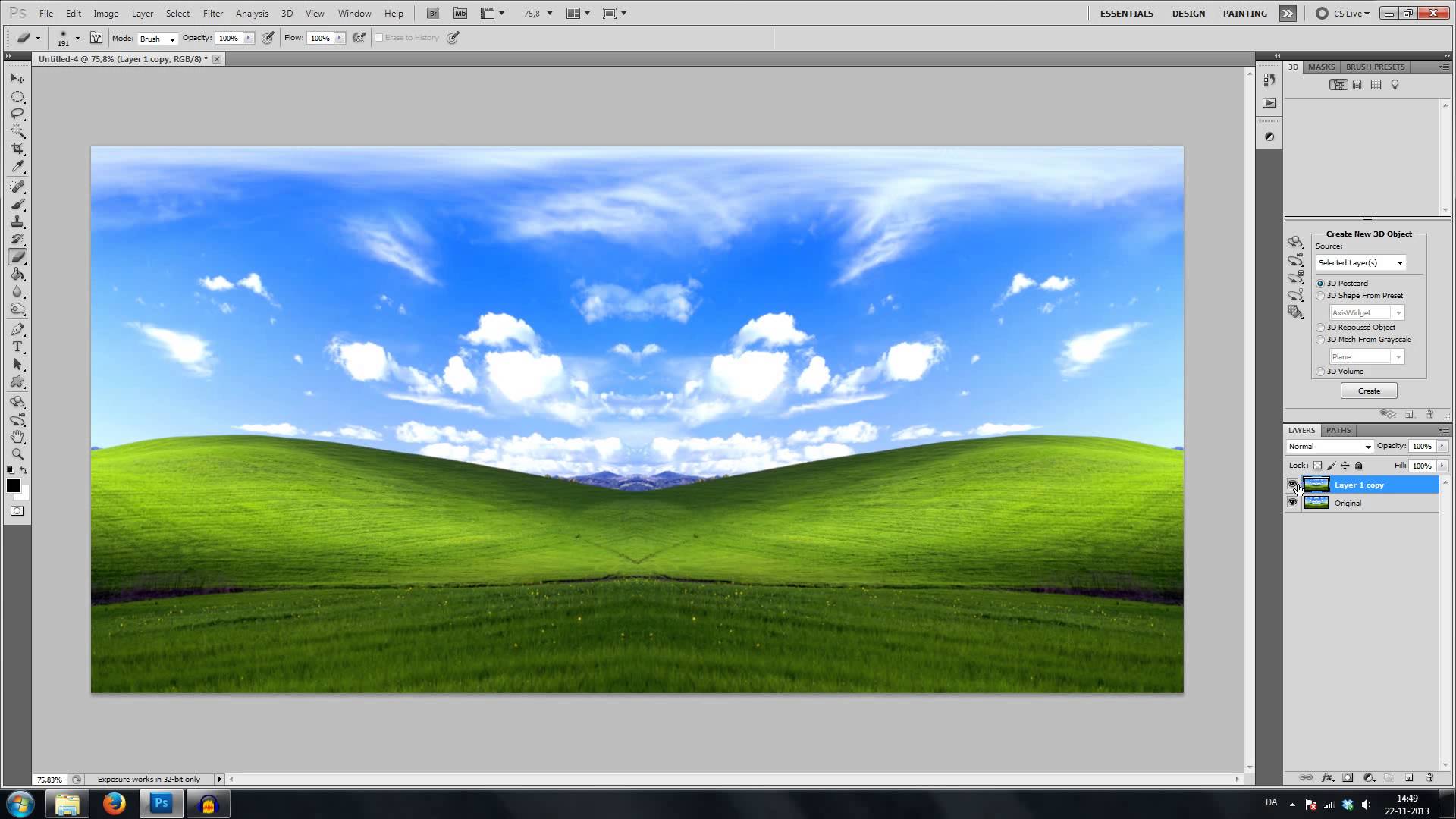Viewport: 1456px width, 819px height.
Task: Open the eraser Mode dropdown
Action: (x=157, y=39)
